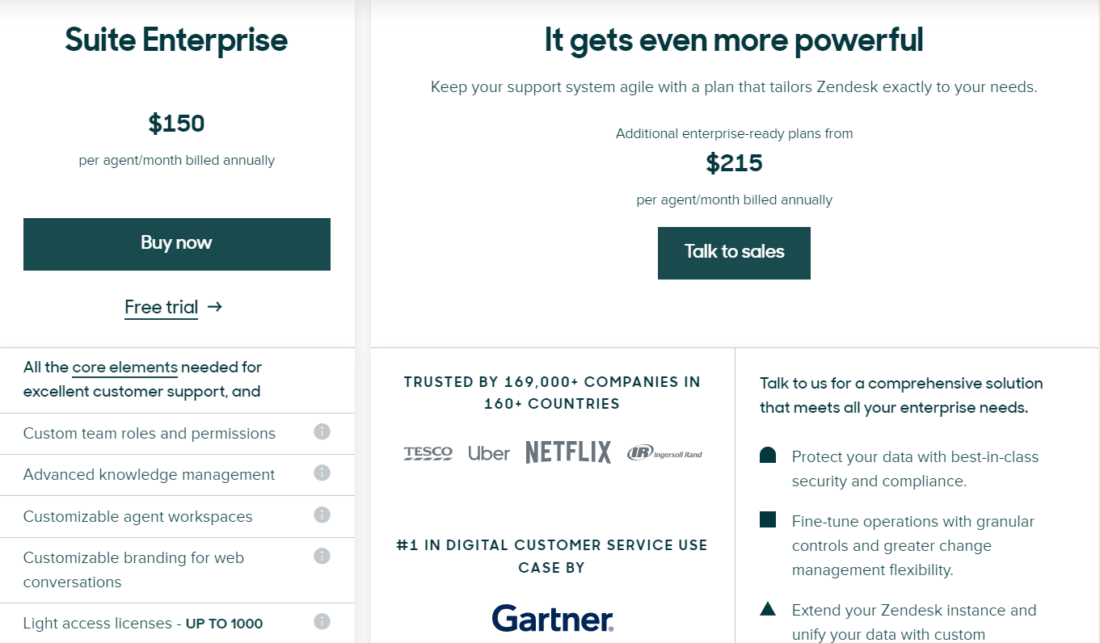Select the Gartner logo
This screenshot has width=1100, height=643.
click(551, 619)
